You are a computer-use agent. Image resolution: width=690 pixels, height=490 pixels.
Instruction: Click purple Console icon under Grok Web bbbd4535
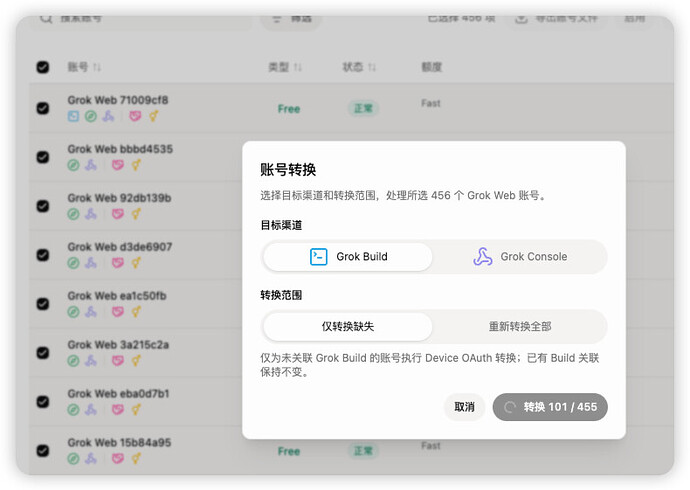point(91,165)
